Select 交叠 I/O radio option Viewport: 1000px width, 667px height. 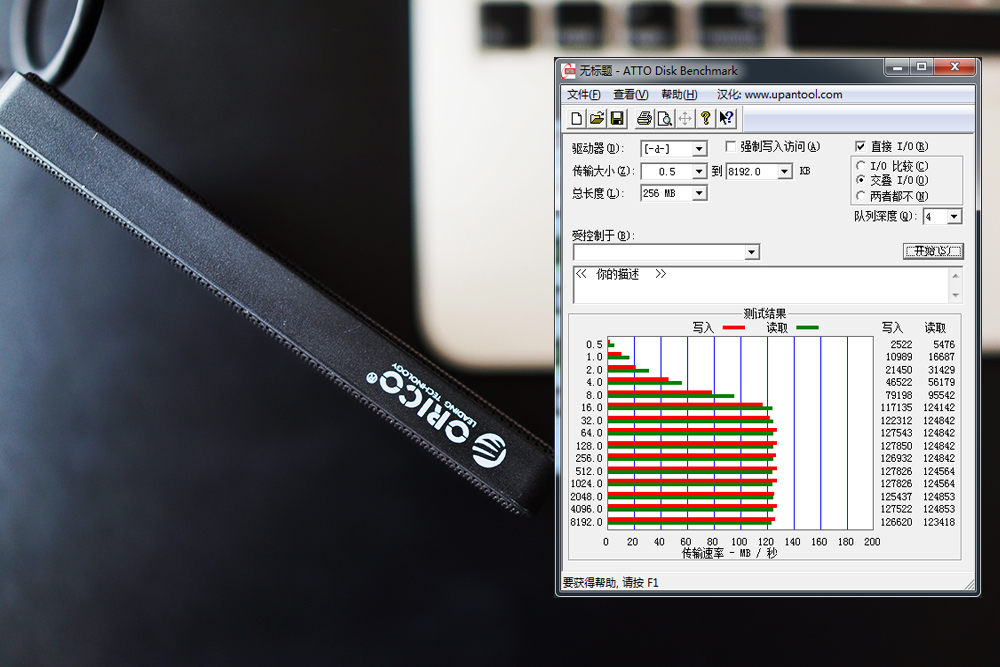pos(860,180)
